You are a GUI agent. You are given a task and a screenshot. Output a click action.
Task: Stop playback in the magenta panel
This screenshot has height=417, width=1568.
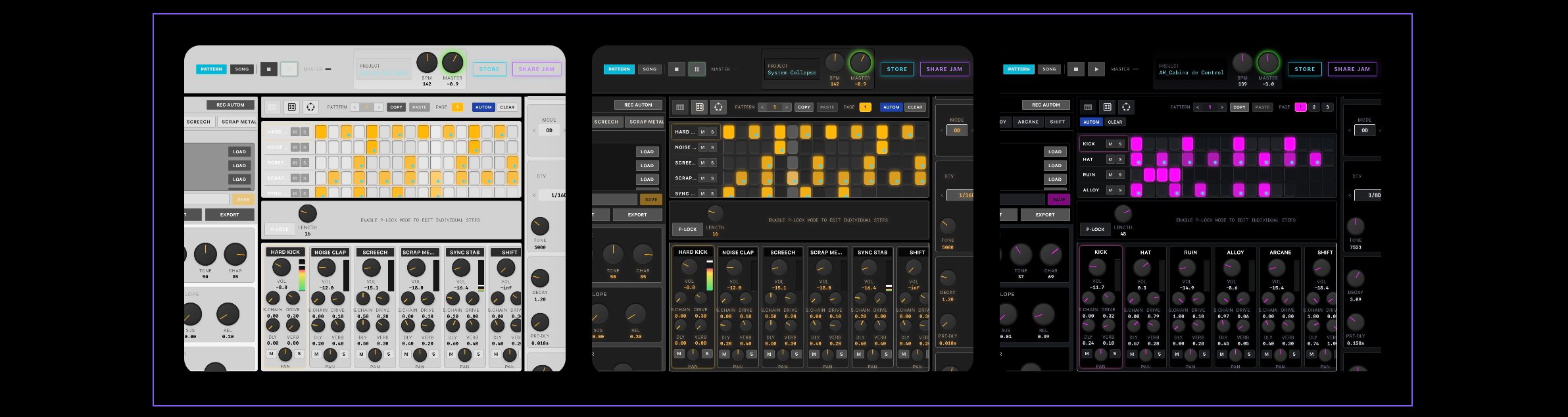[x=1076, y=69]
